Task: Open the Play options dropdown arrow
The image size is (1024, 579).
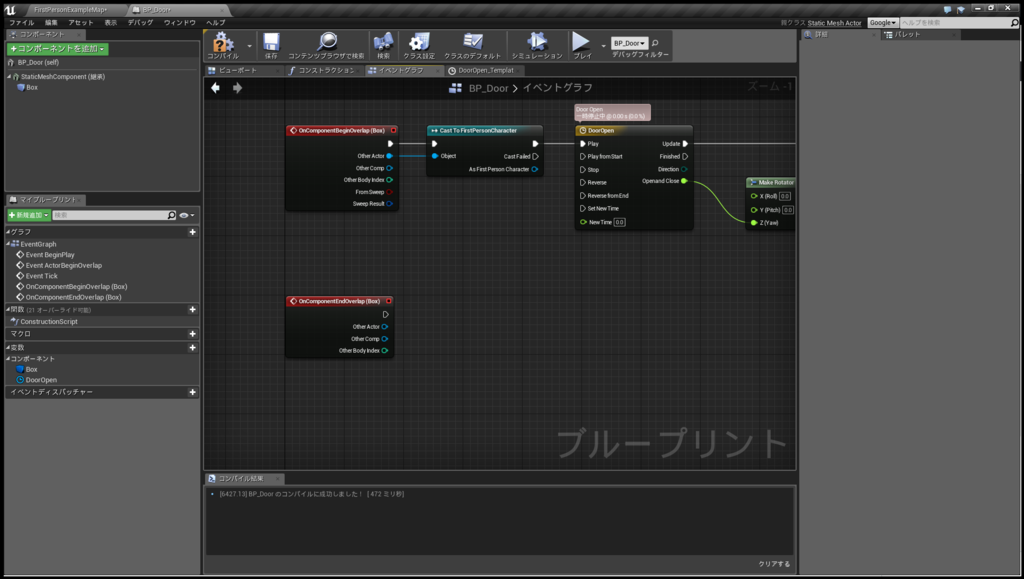Action: 603,46
